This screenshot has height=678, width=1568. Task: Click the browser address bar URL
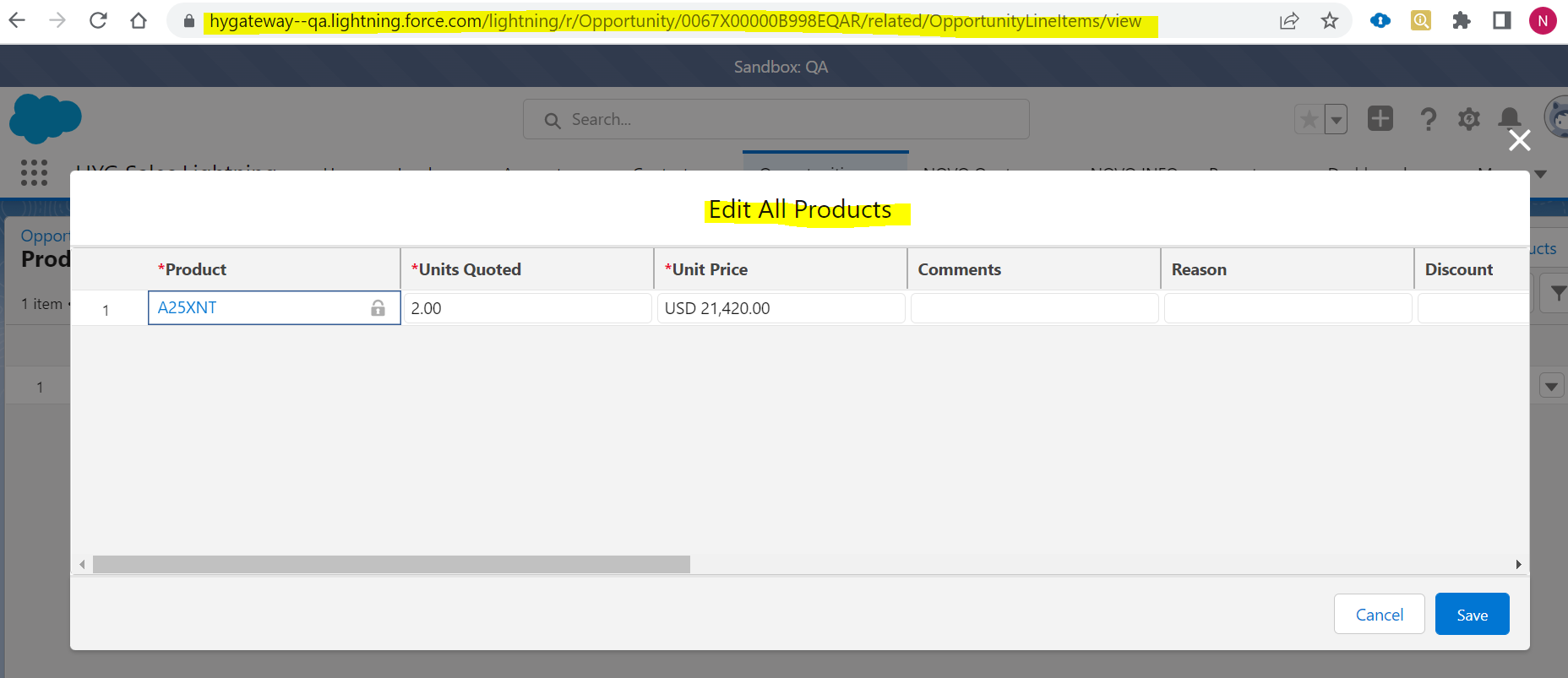coord(675,21)
